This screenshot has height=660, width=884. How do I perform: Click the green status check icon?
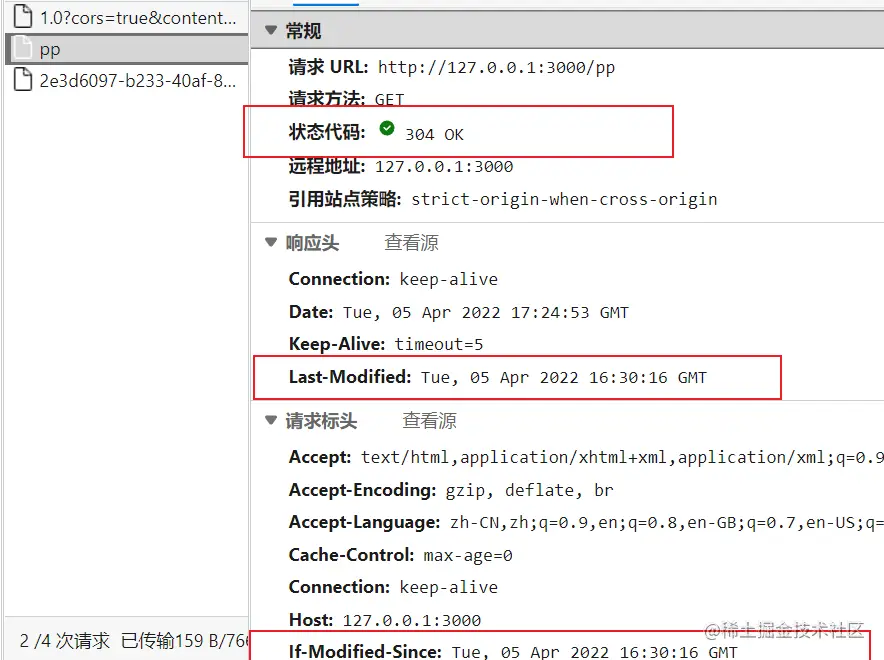tap(387, 129)
